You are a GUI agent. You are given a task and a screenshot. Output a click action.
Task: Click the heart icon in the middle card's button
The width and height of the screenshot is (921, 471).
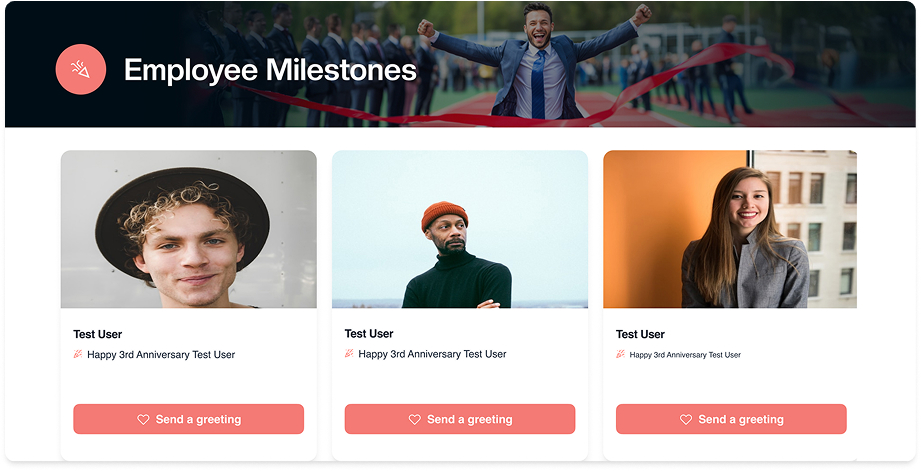[415, 419]
